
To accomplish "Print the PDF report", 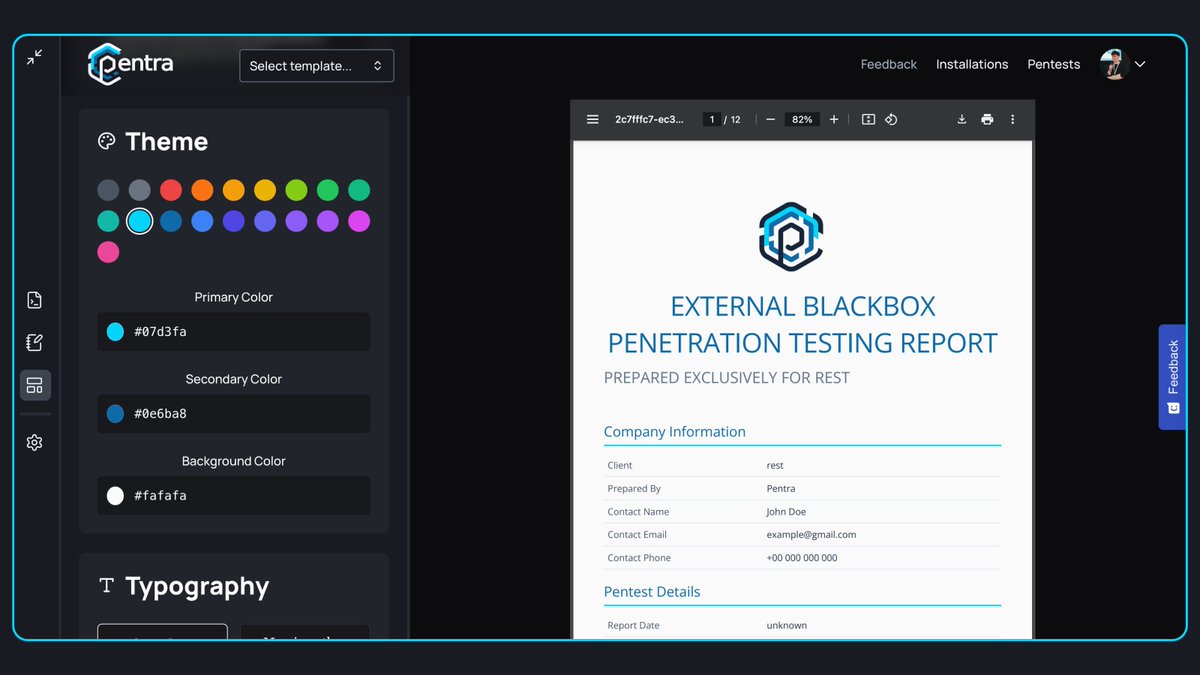I will click(x=987, y=119).
